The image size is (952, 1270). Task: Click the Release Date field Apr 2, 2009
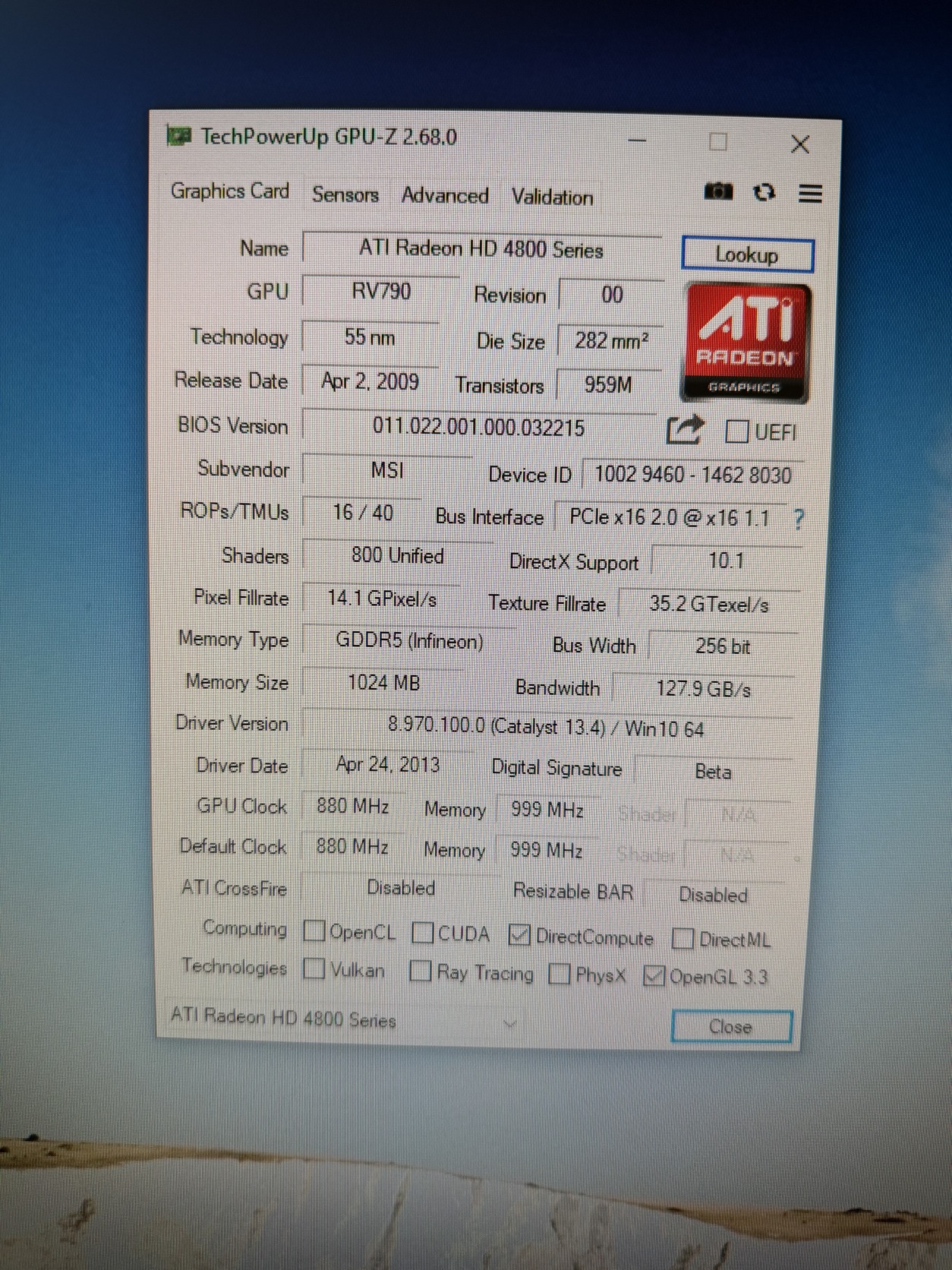(370, 381)
